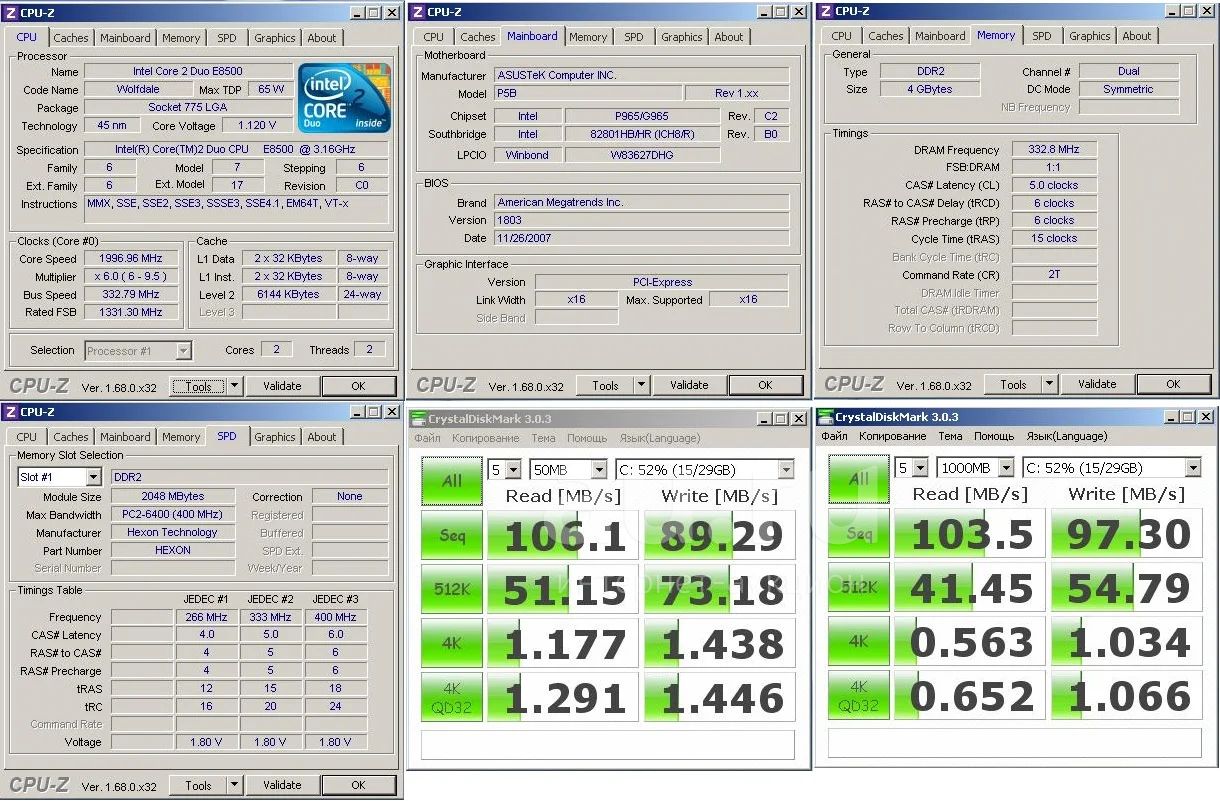Image resolution: width=1220 pixels, height=801 pixels.
Task: Open the Язык(Language) menu in the 1000MB CrystalDiskMark window
Action: pos(1067,436)
